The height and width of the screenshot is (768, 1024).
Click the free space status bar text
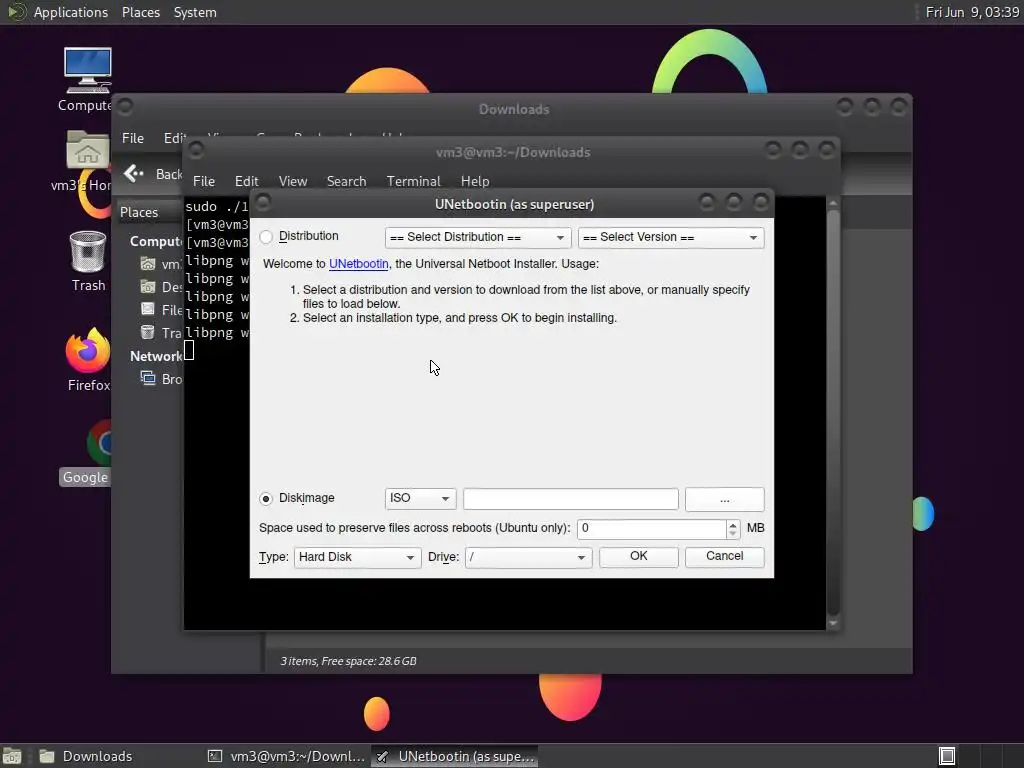click(348, 661)
